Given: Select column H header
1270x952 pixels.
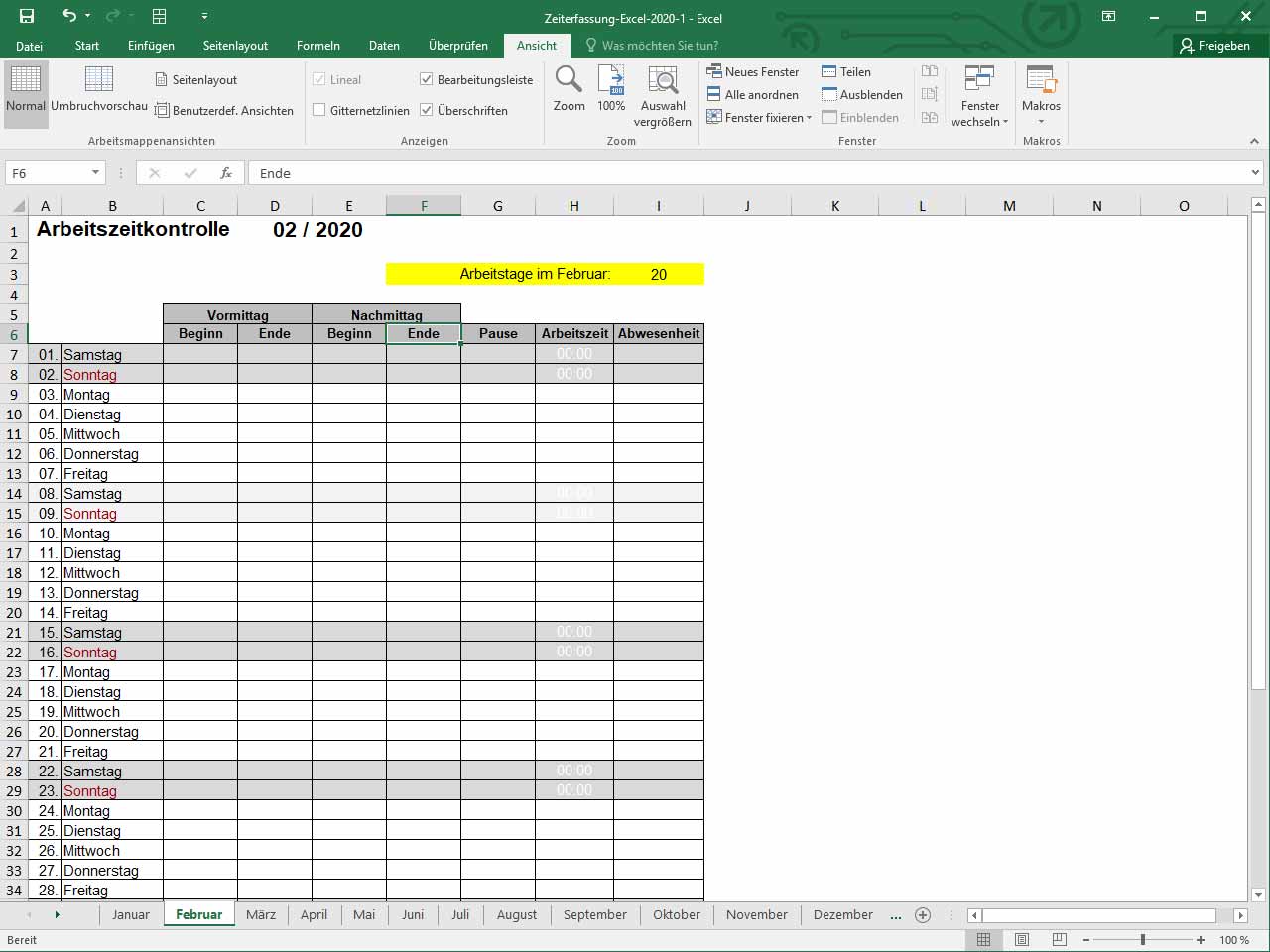Looking at the screenshot, I should (574, 206).
